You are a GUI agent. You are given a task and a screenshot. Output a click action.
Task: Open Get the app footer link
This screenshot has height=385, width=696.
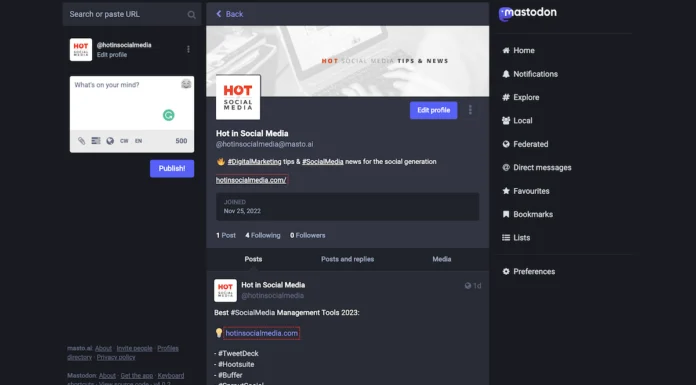pyautogui.click(x=137, y=376)
